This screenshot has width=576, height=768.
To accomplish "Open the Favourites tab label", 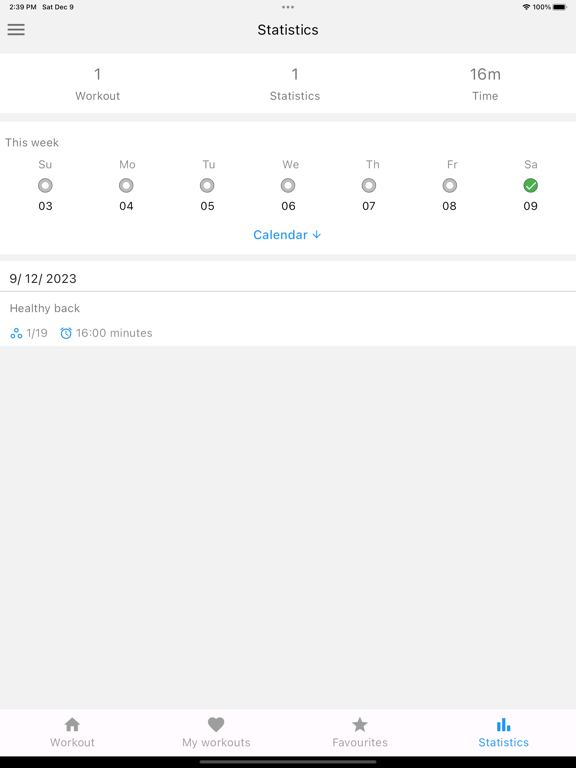I will [360, 743].
